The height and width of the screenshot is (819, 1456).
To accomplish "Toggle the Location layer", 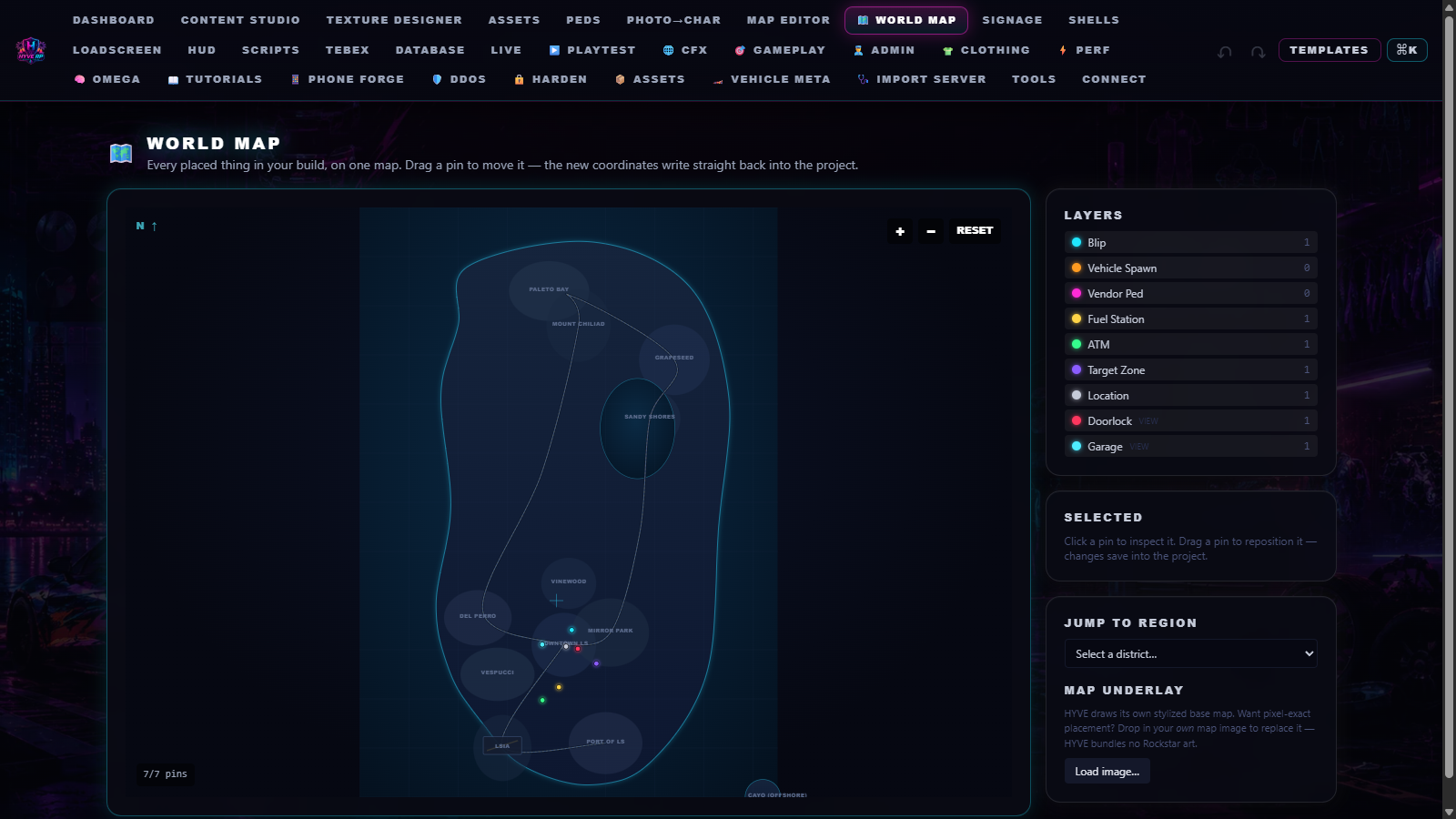I will [x=1190, y=395].
